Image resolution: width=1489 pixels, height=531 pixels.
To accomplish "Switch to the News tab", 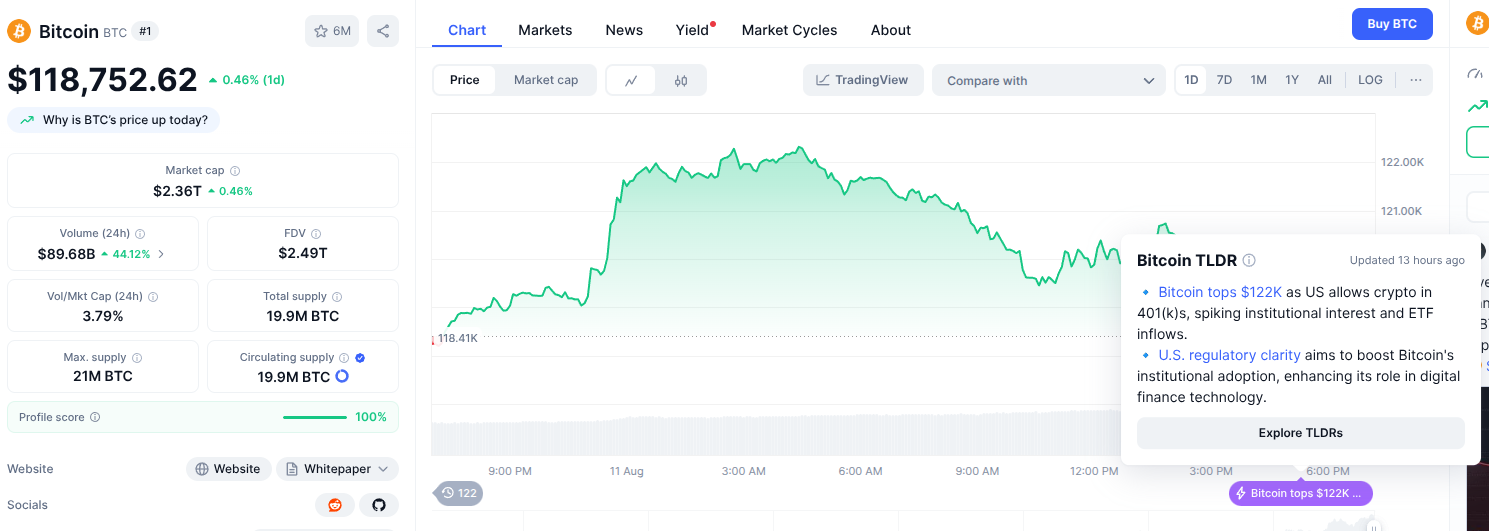I will (624, 30).
